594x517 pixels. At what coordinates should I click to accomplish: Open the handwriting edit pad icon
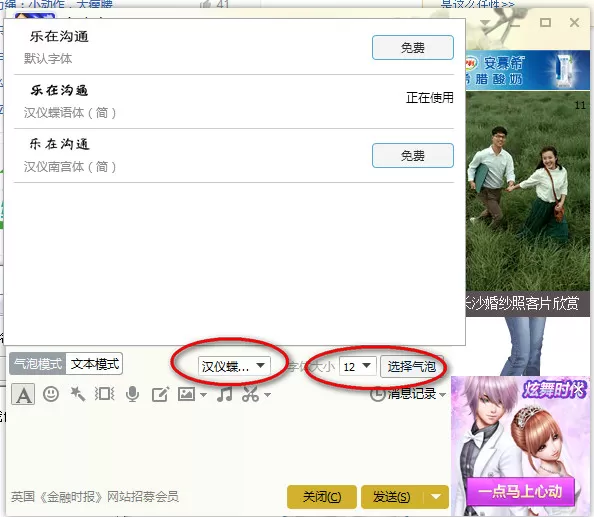point(160,394)
